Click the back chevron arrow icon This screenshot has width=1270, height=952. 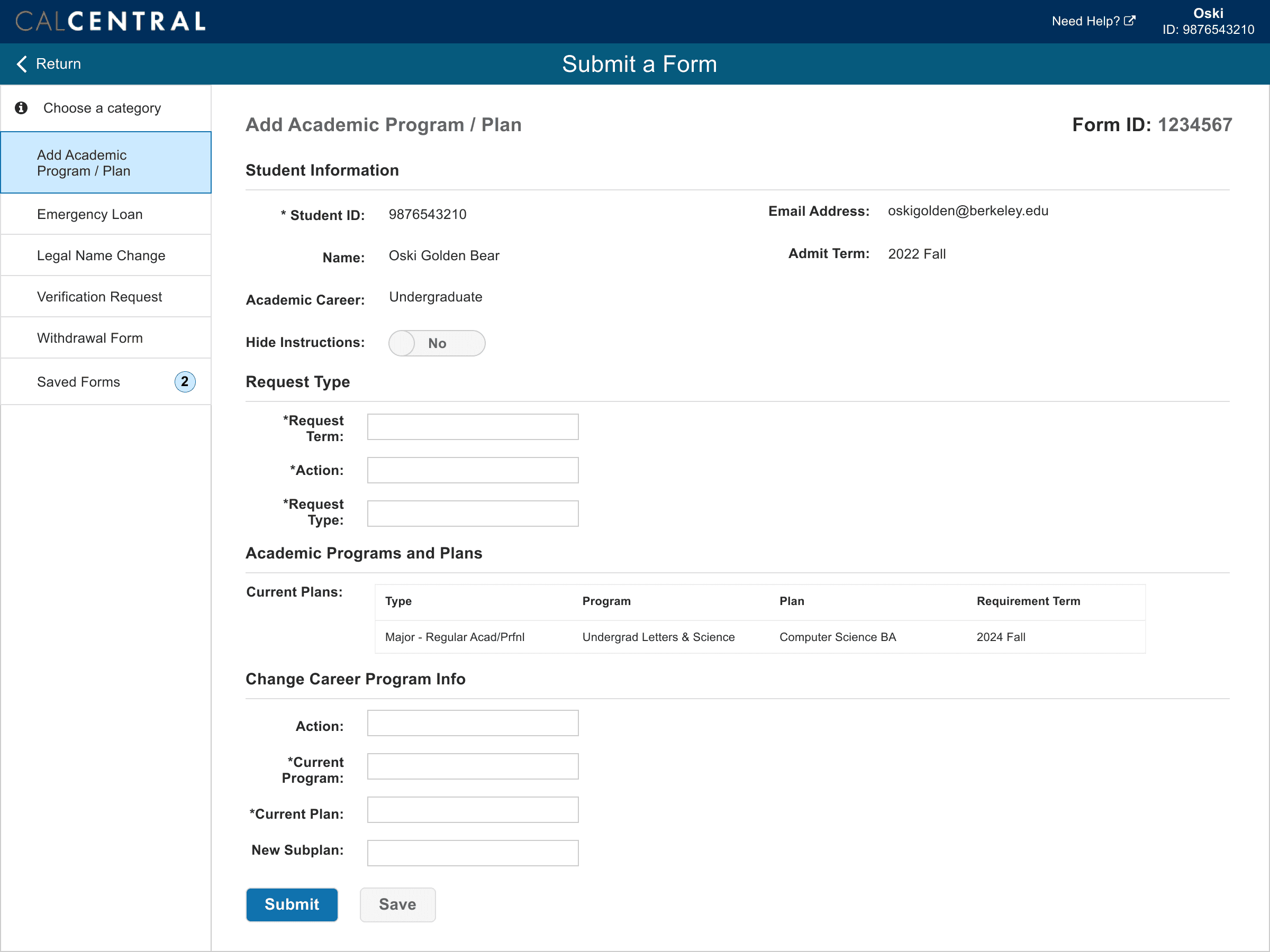(x=22, y=63)
